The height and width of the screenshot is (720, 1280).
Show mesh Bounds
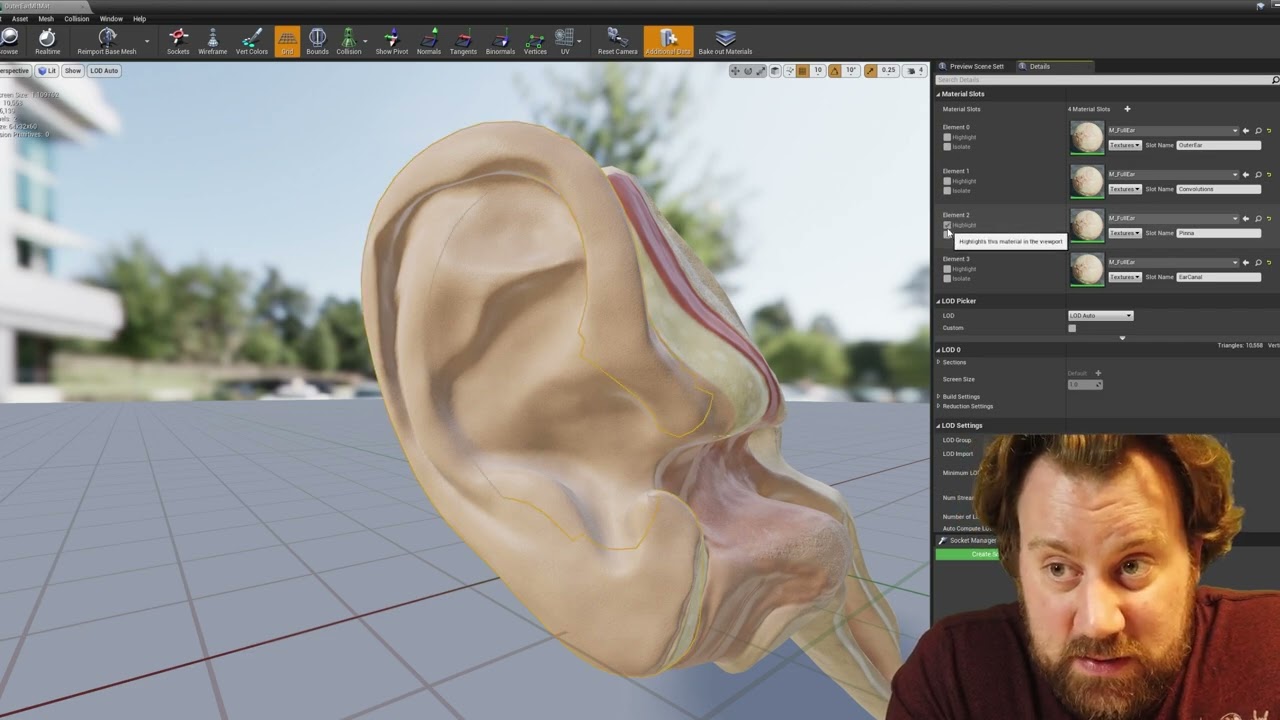317,39
